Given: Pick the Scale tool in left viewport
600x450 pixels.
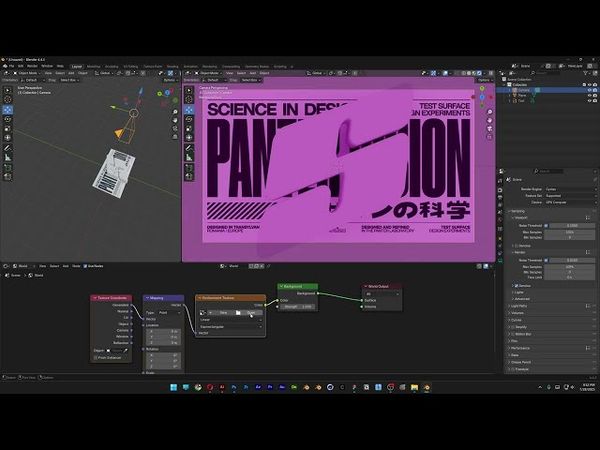Looking at the screenshot, I should tap(8, 129).
